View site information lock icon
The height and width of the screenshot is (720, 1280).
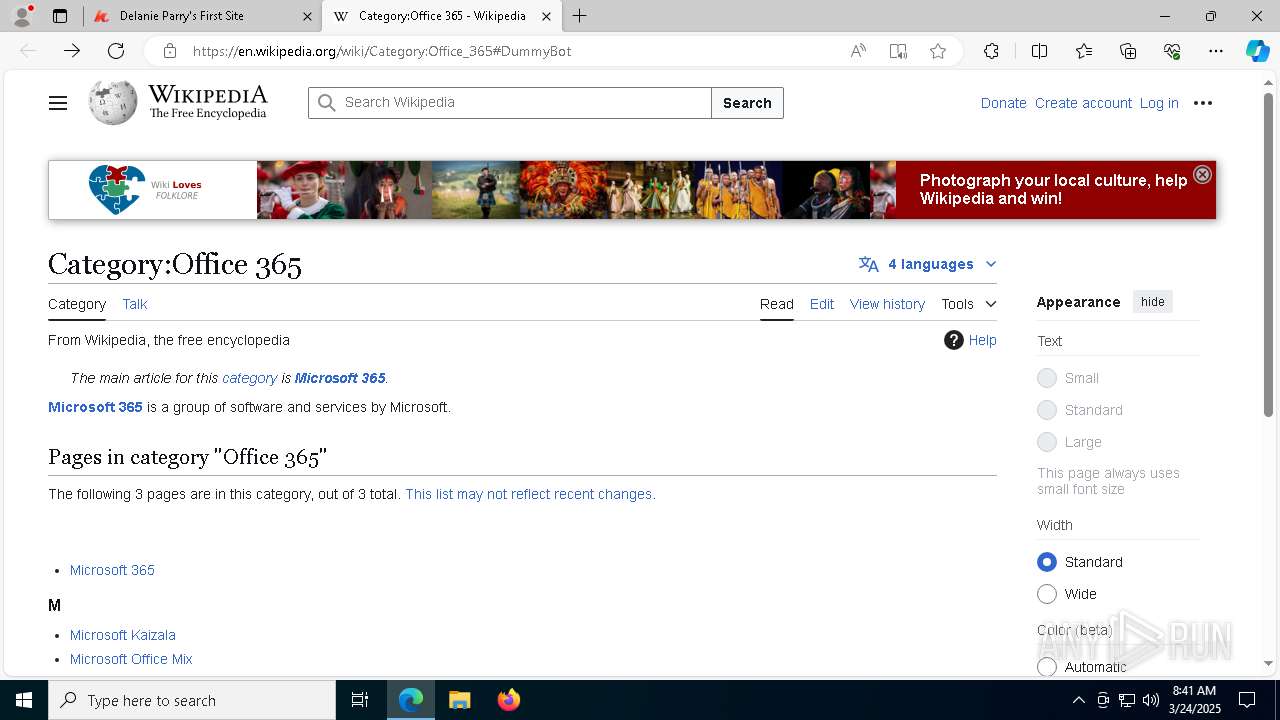coord(170,51)
